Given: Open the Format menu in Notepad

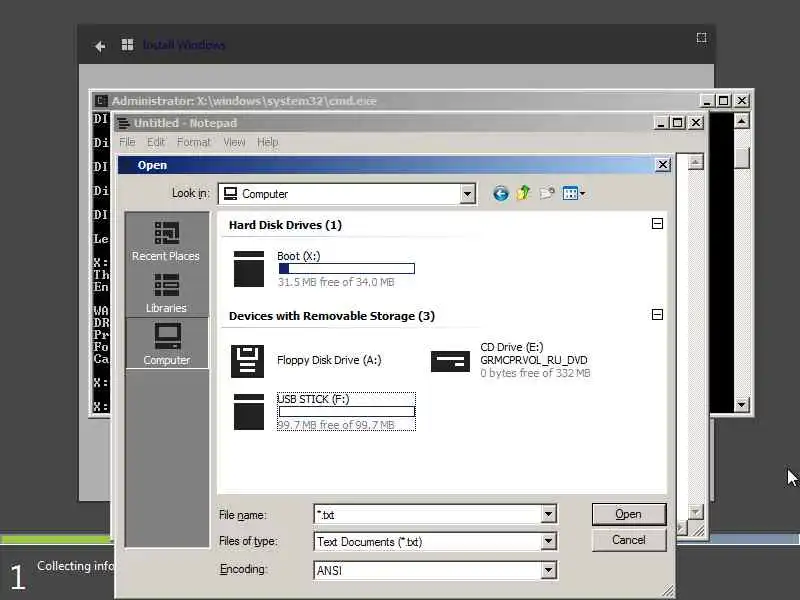Looking at the screenshot, I should 193,142.
